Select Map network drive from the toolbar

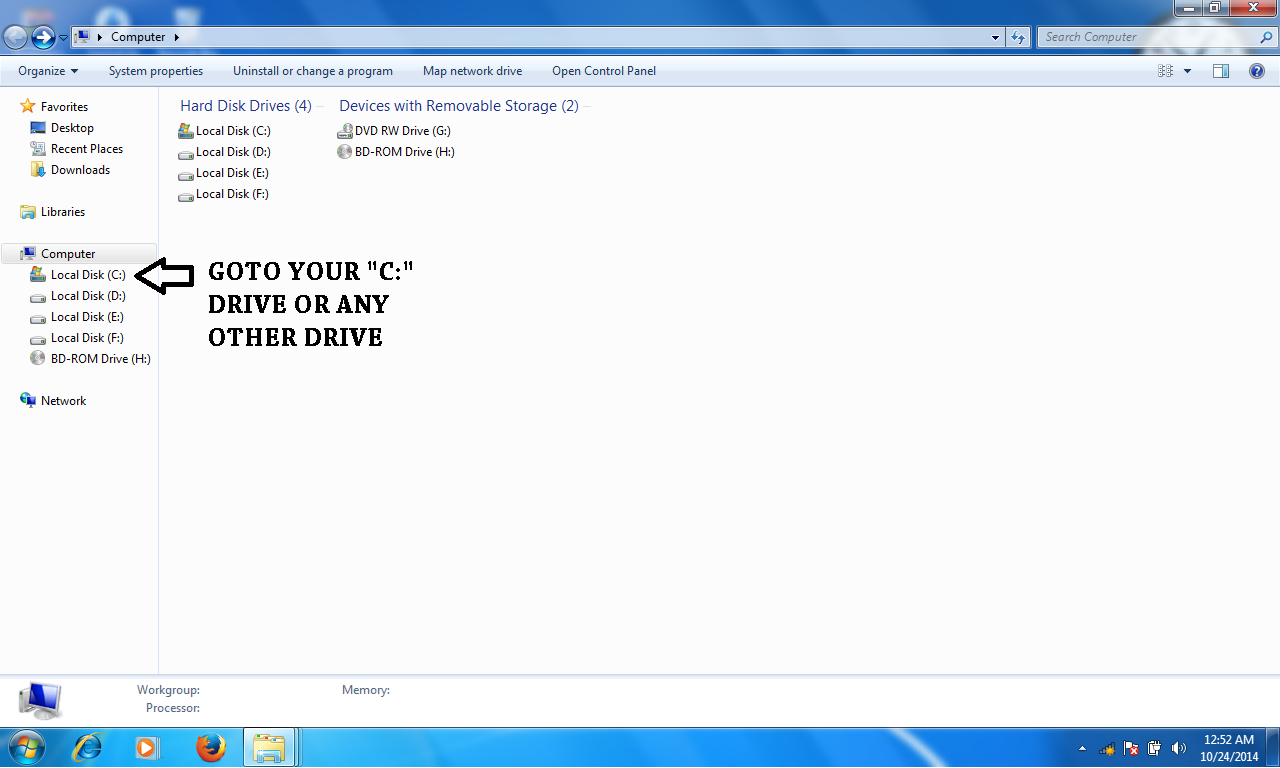coord(472,70)
